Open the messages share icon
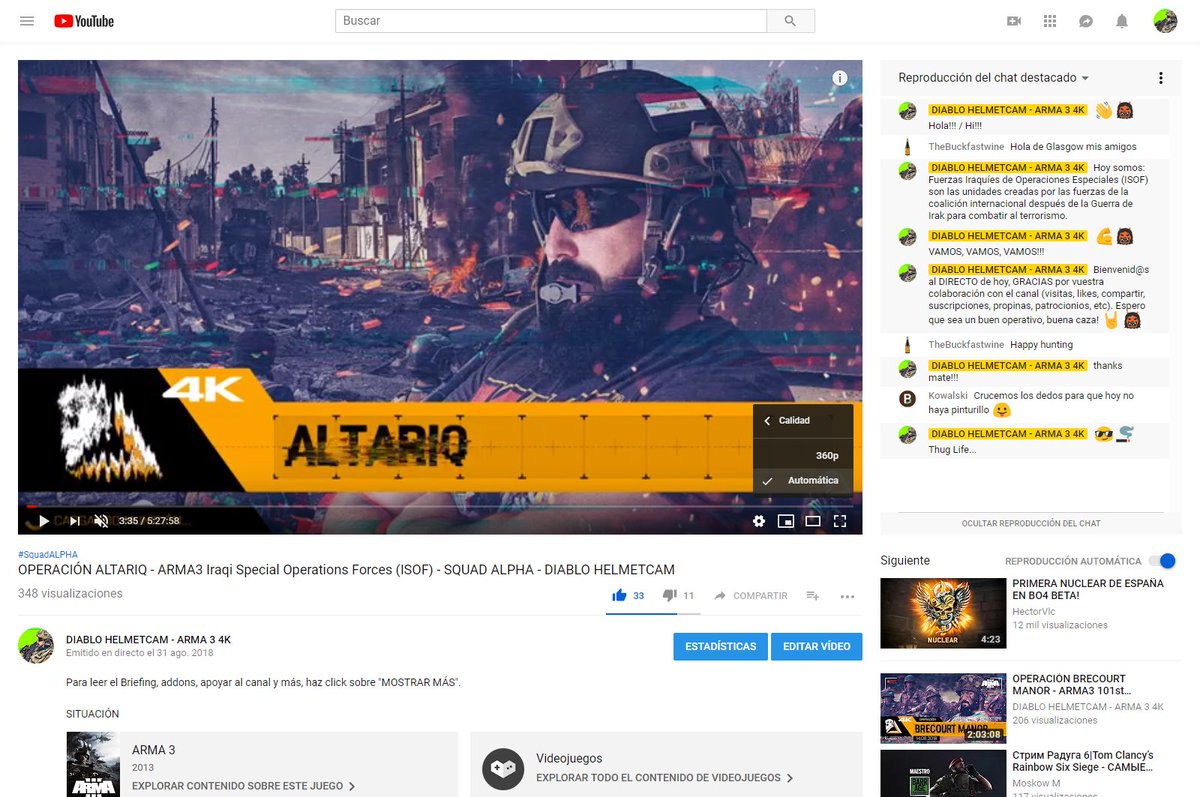The image size is (1200, 797). [1086, 21]
